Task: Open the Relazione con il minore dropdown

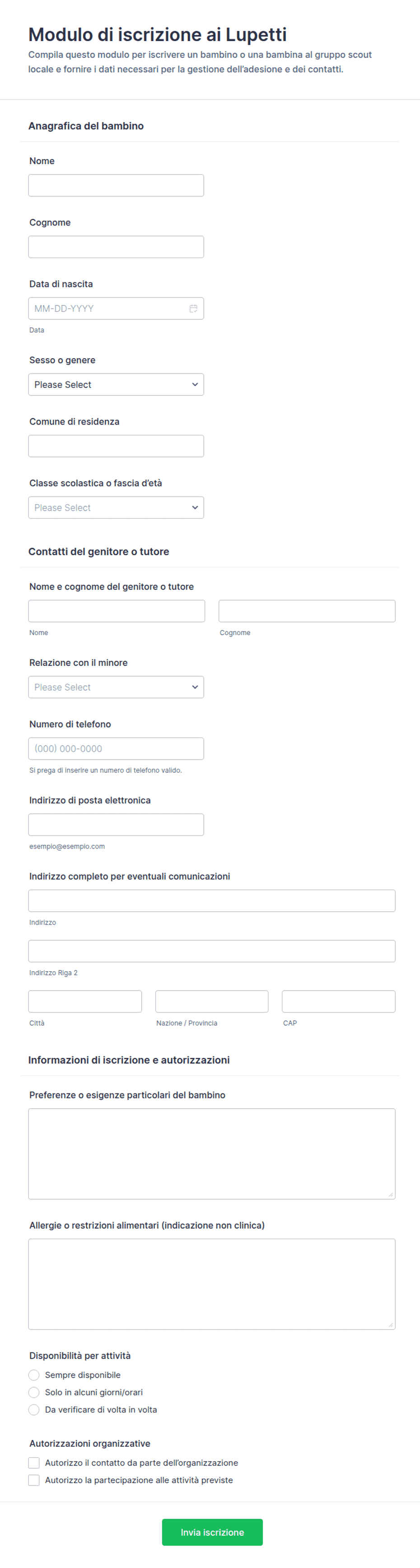Action: click(x=116, y=687)
